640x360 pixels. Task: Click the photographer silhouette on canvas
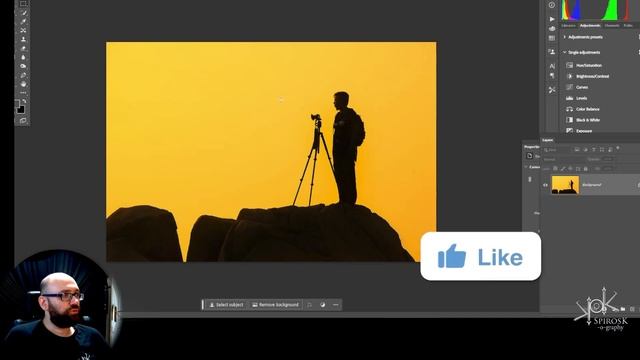pyautogui.click(x=346, y=149)
